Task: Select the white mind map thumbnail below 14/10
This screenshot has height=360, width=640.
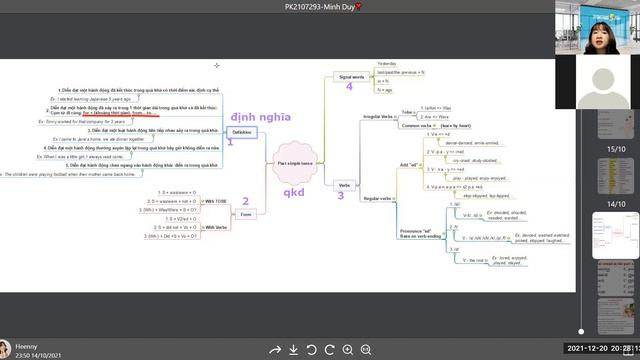Action: pos(616,235)
